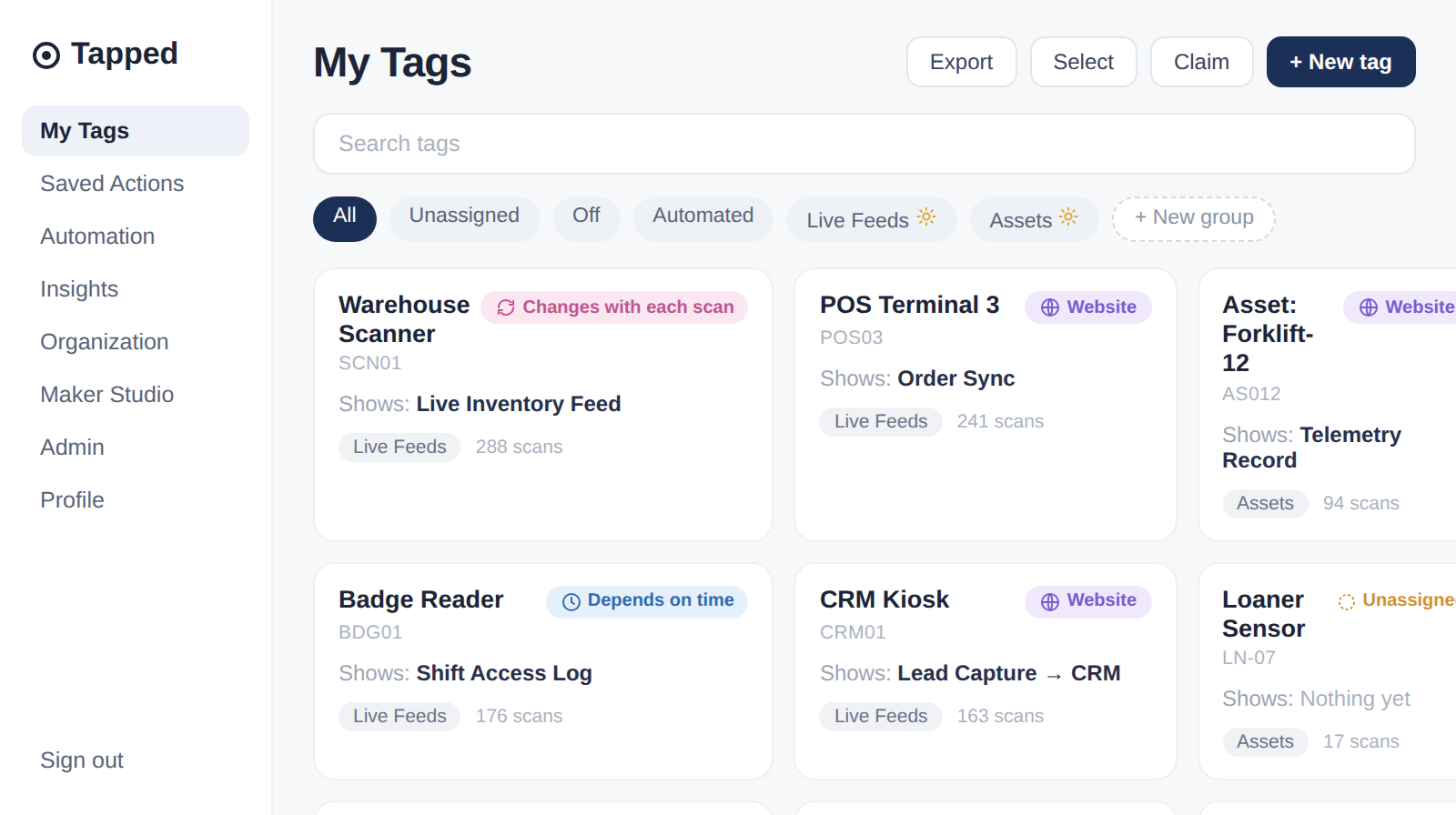Click Live Feeds chip on POS Terminal 3
The width and height of the screenshot is (1456, 815).
pos(881,421)
